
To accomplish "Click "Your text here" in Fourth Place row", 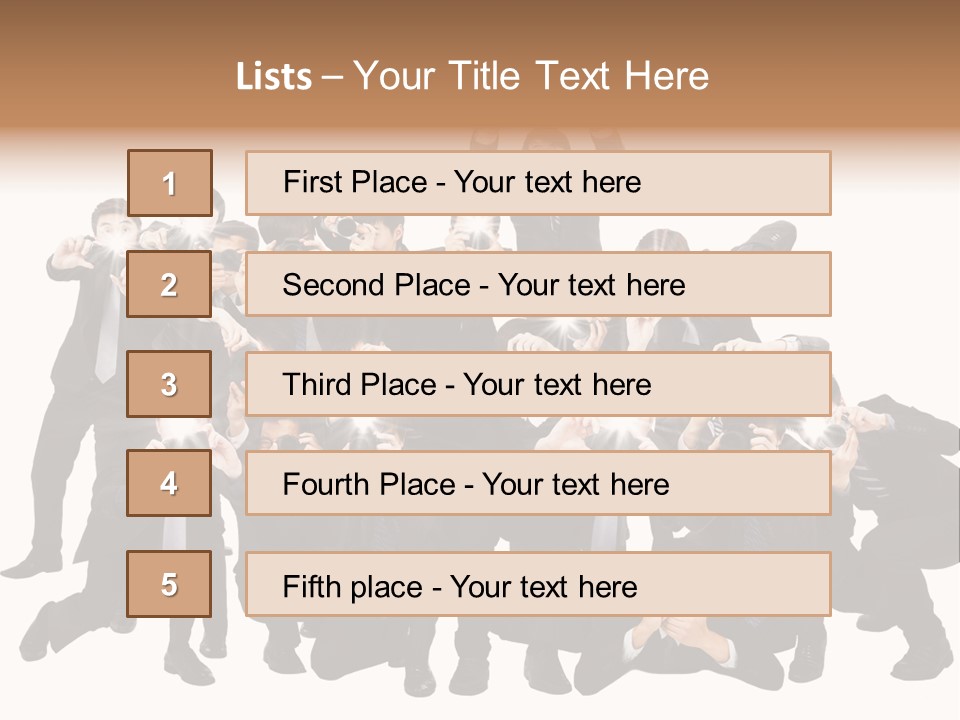I will pyautogui.click(x=575, y=485).
